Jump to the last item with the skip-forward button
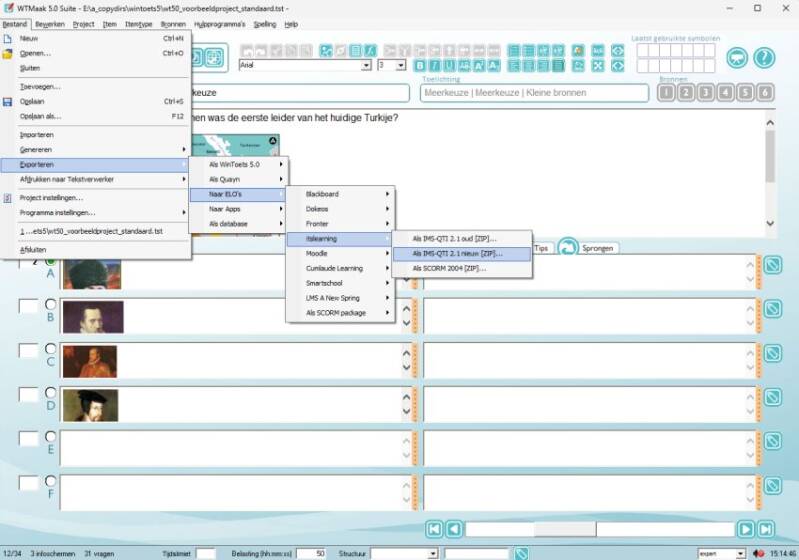 (x=766, y=529)
